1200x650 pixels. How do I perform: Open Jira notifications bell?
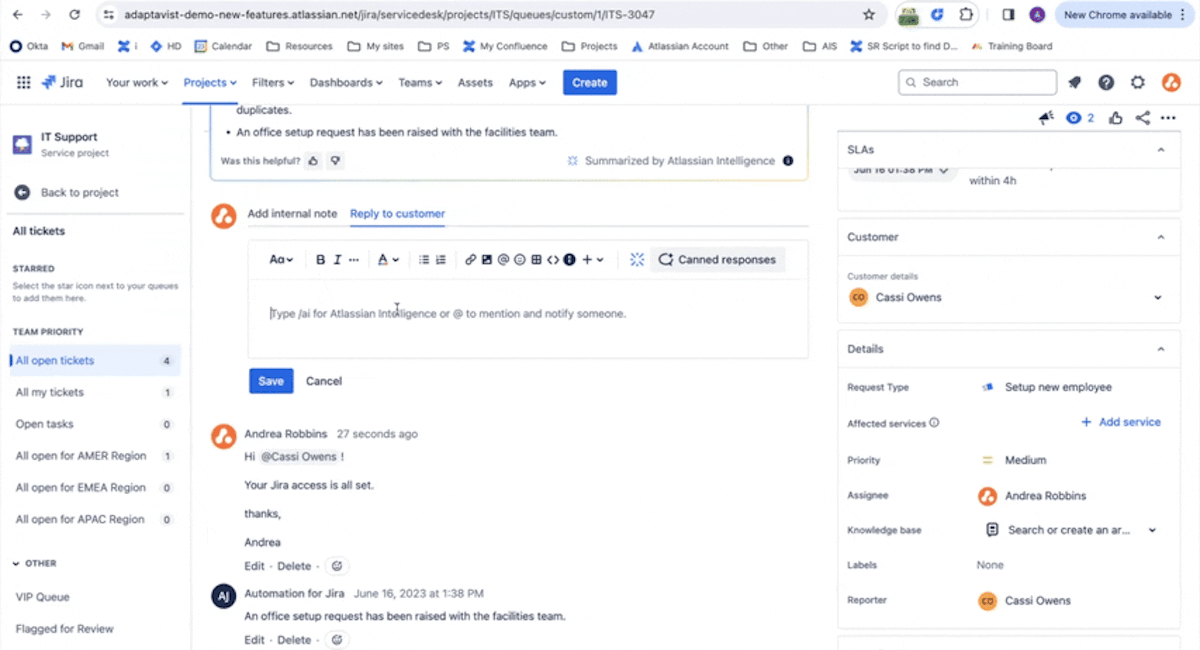point(1075,83)
